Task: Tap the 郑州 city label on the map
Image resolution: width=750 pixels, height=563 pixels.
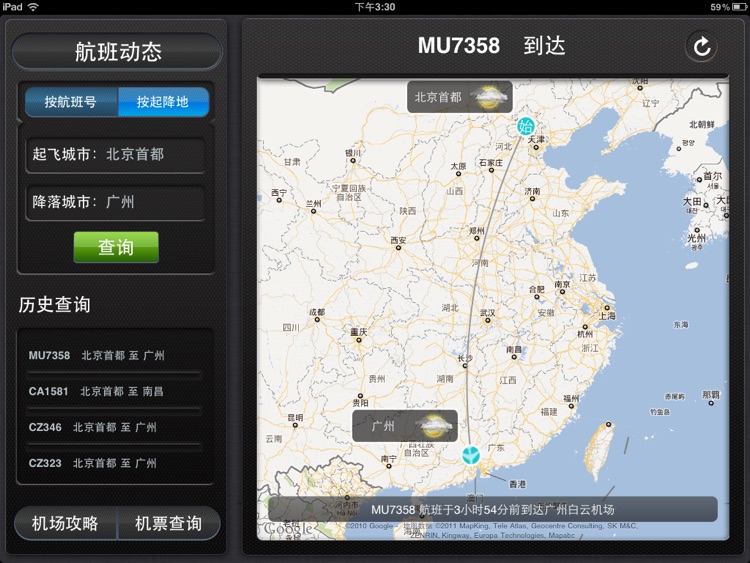Action: 477,230
